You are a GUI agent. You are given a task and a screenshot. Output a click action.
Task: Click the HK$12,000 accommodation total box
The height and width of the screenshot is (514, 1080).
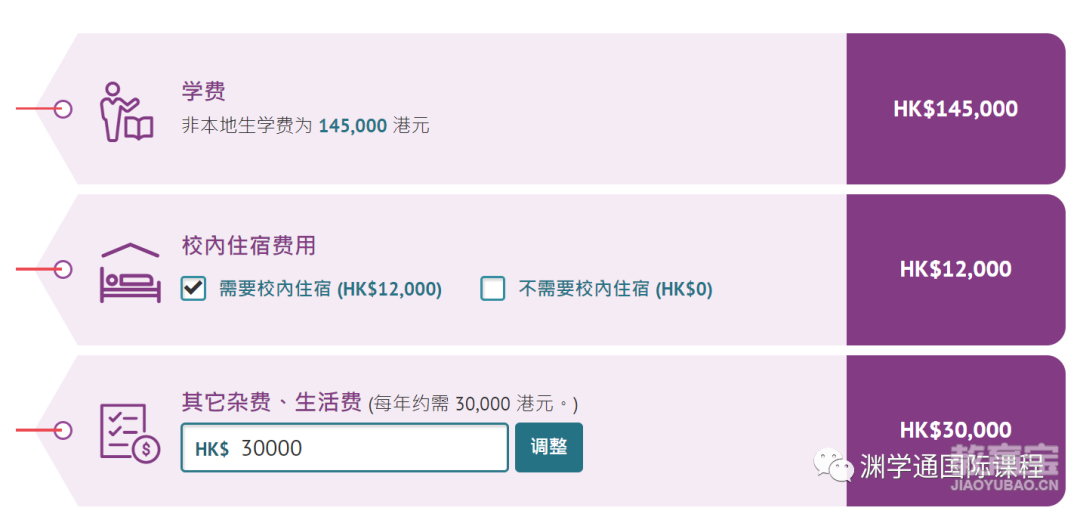[x=956, y=269]
